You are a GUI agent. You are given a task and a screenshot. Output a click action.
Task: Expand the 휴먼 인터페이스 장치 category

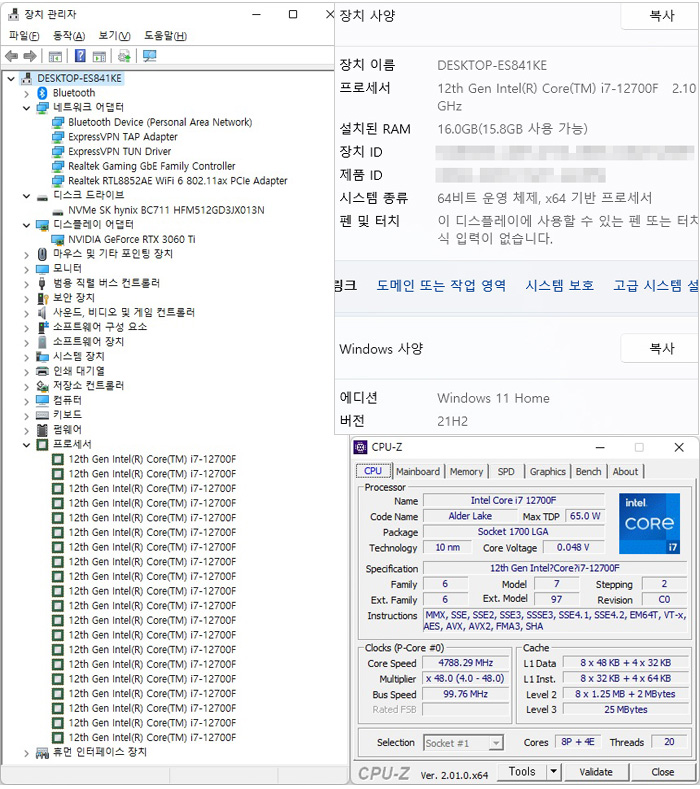[27, 753]
